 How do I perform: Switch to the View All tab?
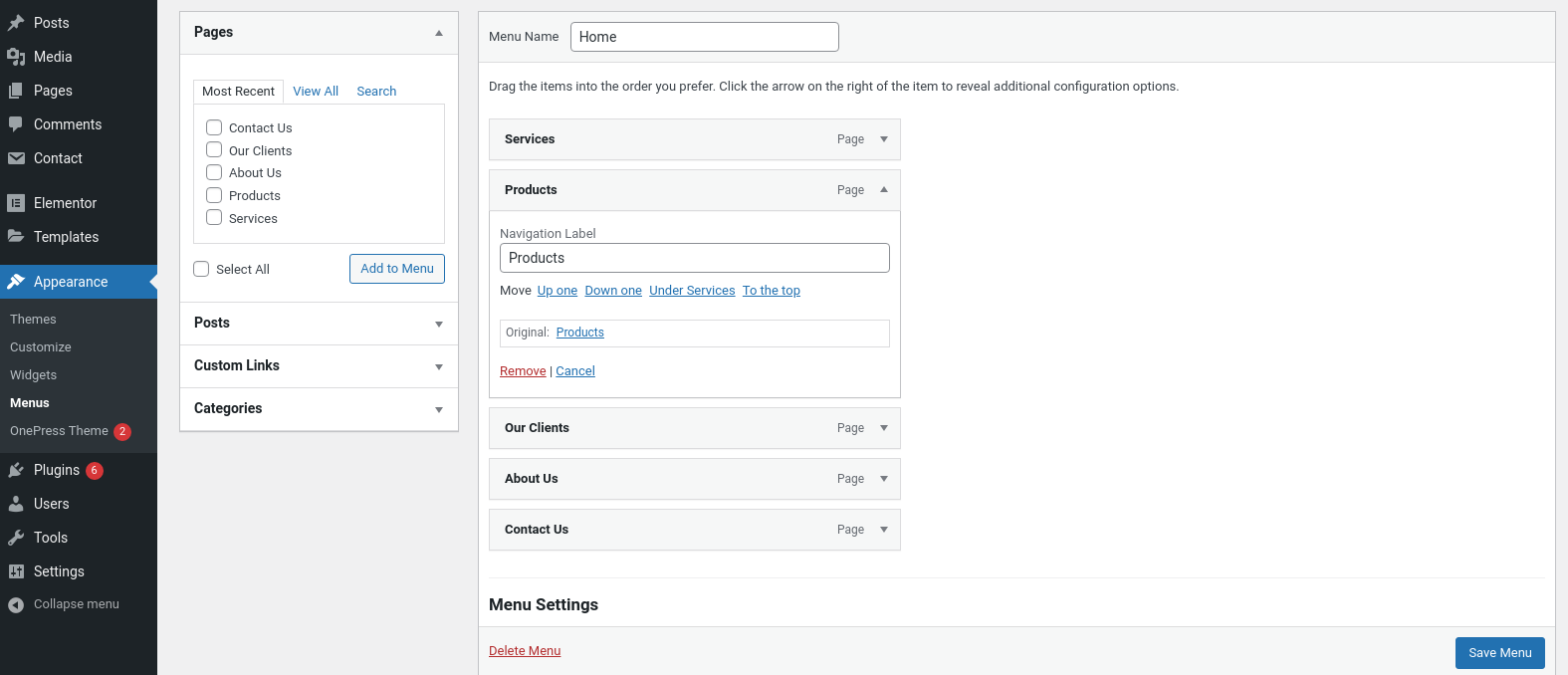click(316, 91)
